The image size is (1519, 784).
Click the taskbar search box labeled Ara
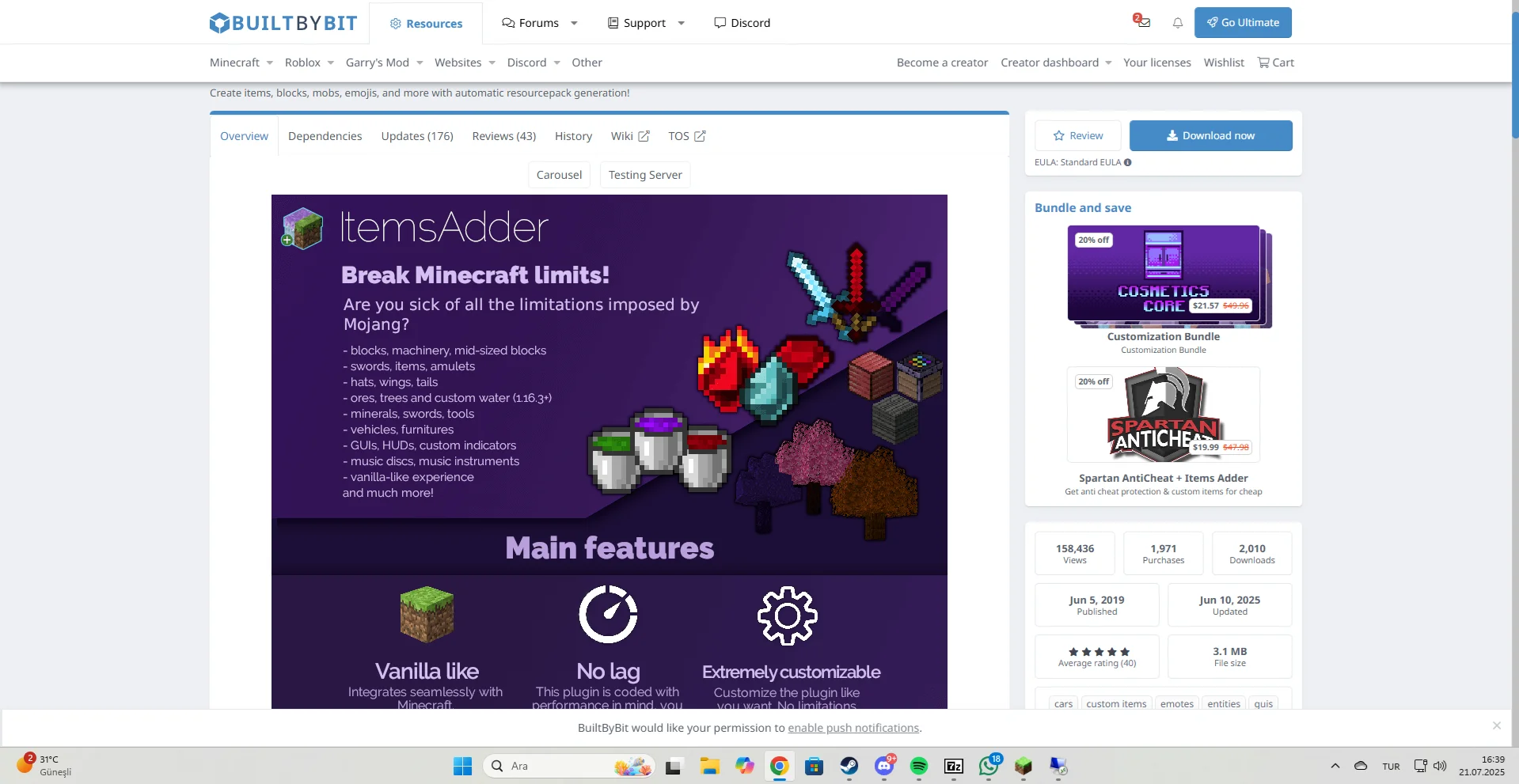click(x=569, y=766)
